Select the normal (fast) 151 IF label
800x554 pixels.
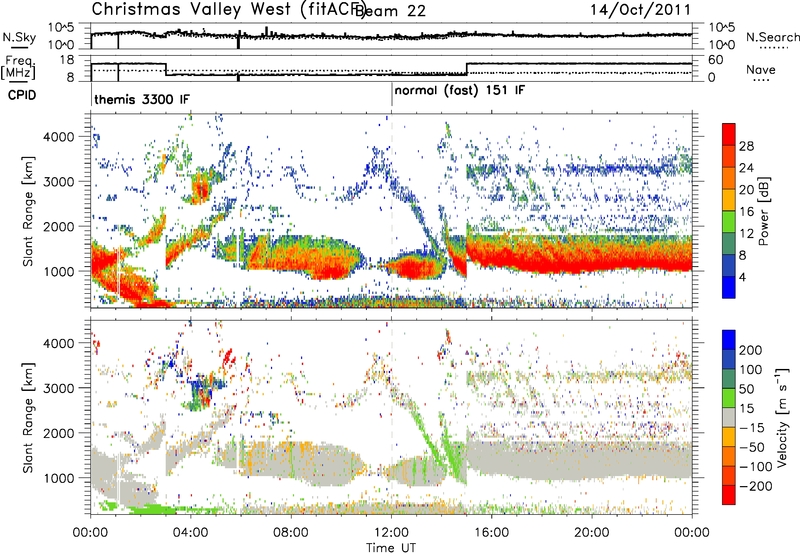[x=459, y=91]
